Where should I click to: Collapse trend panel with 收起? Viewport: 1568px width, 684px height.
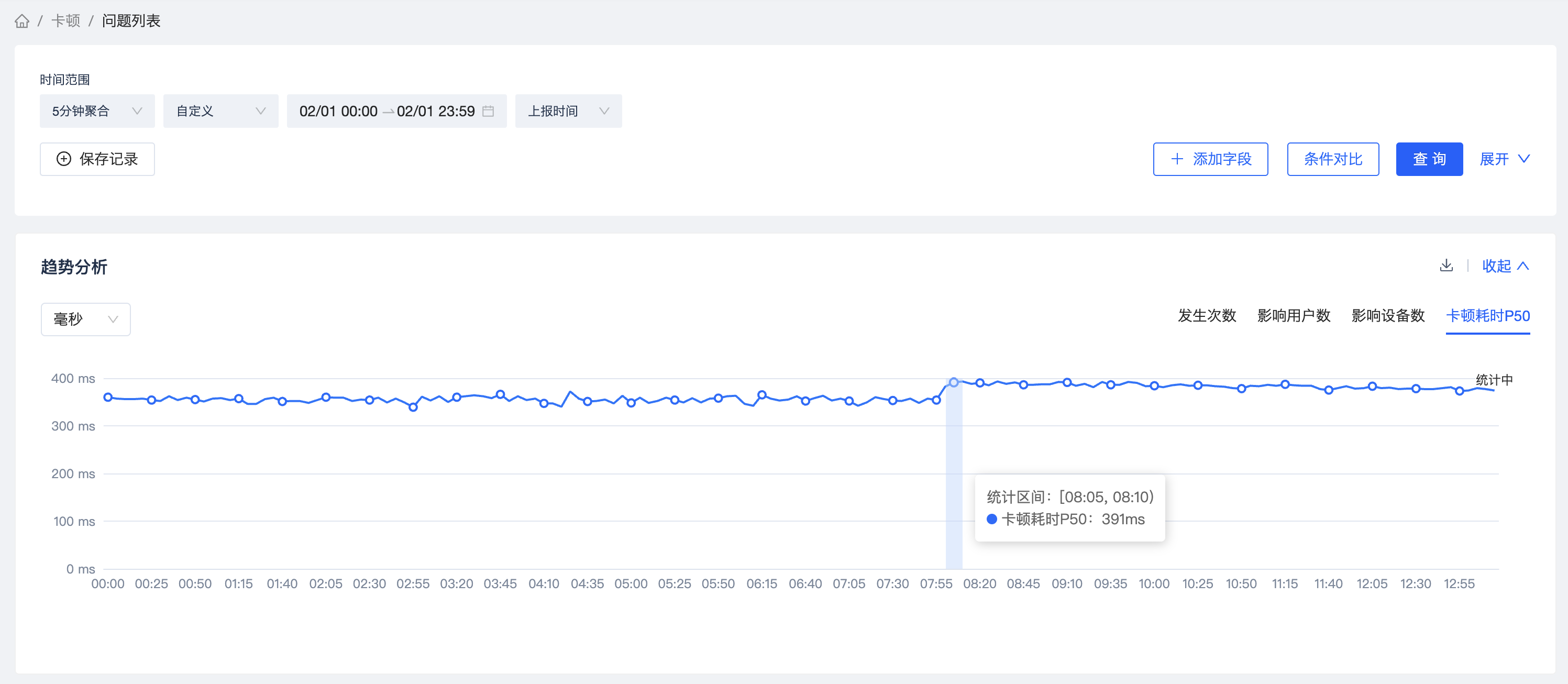(x=1505, y=266)
